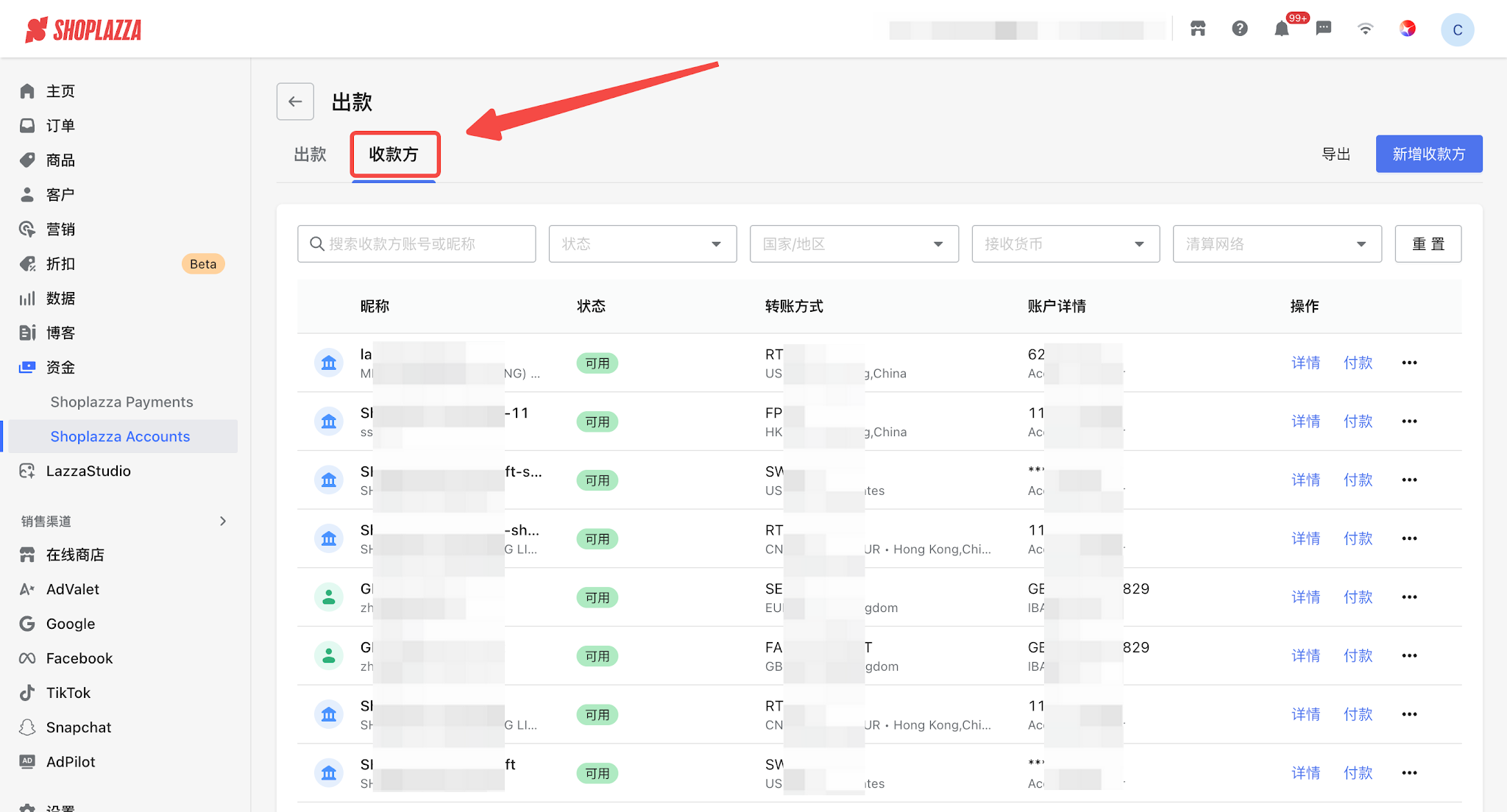Click 付款 in the SE EU row
Screen dimensions: 1507x812
tap(1358, 597)
